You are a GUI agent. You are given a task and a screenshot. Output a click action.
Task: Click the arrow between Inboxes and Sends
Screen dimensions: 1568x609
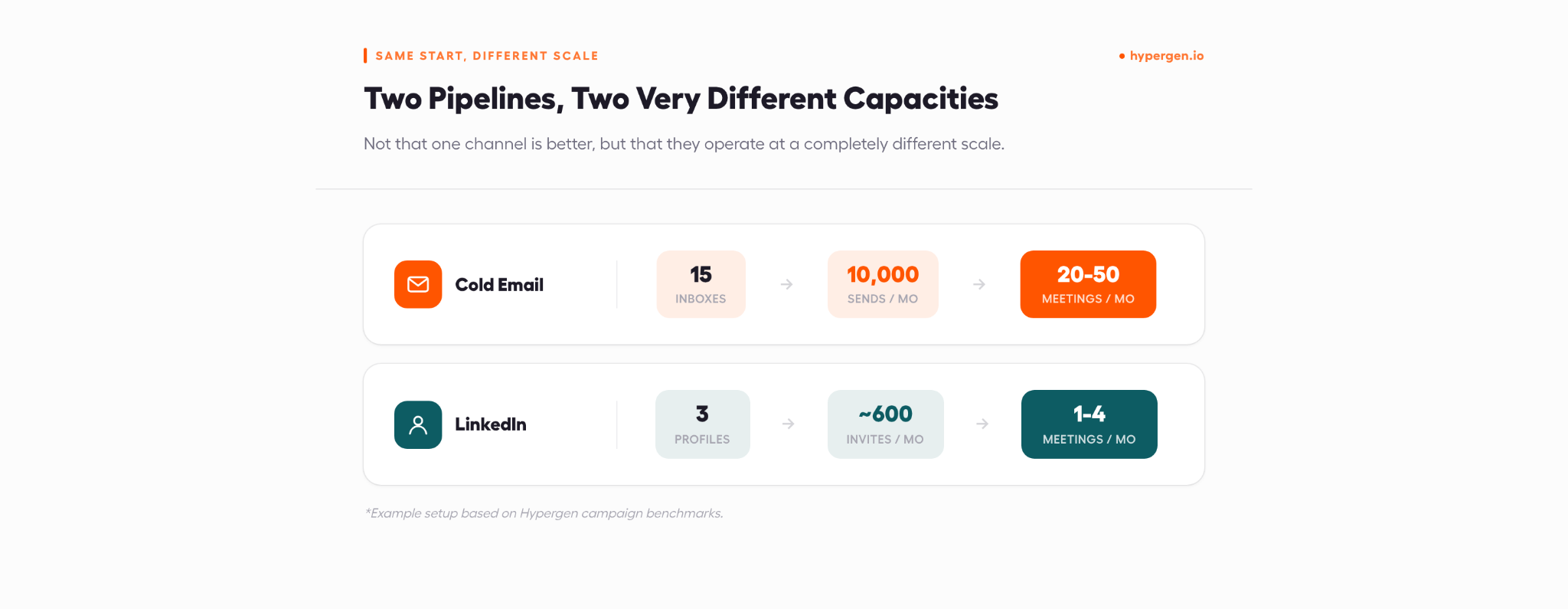click(x=786, y=284)
